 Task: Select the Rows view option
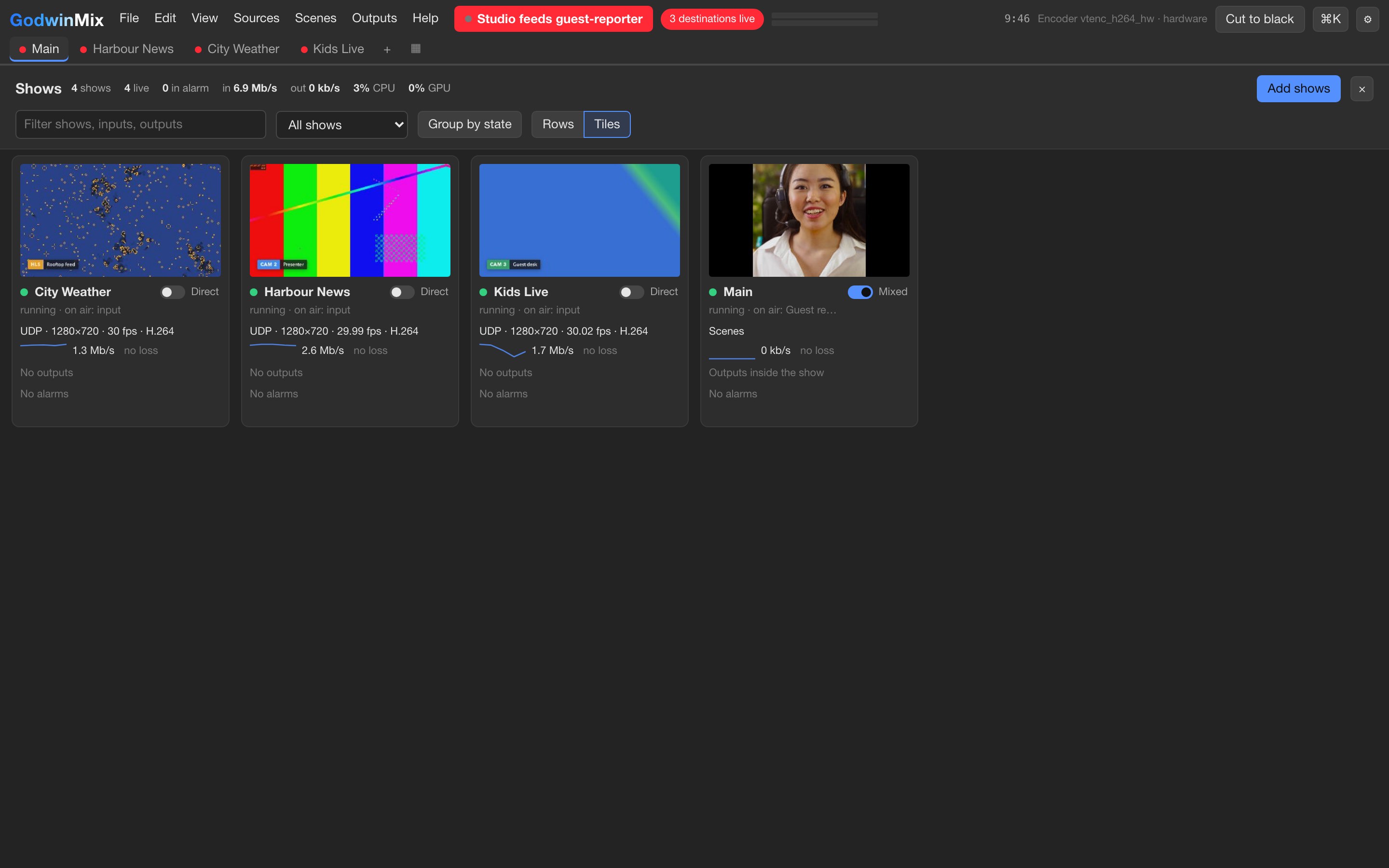(558, 124)
